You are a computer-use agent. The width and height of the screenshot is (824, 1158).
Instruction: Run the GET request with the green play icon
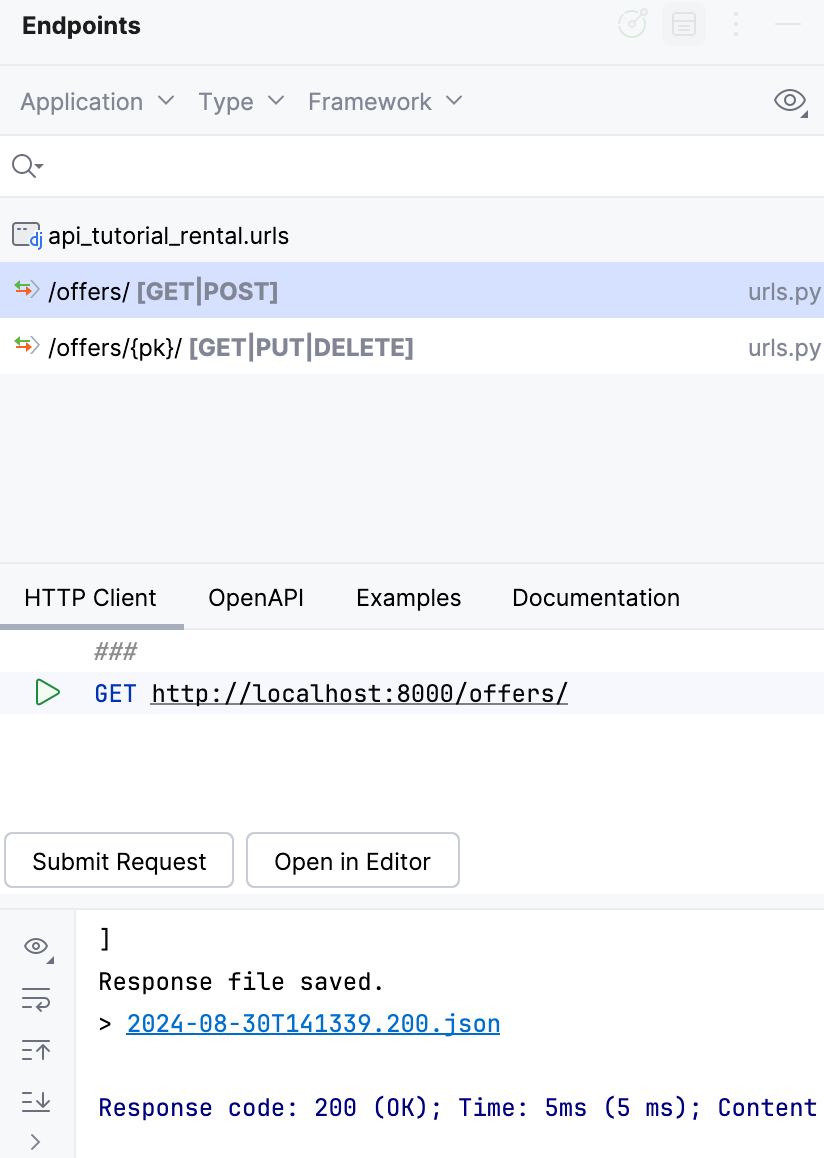pyautogui.click(x=47, y=692)
